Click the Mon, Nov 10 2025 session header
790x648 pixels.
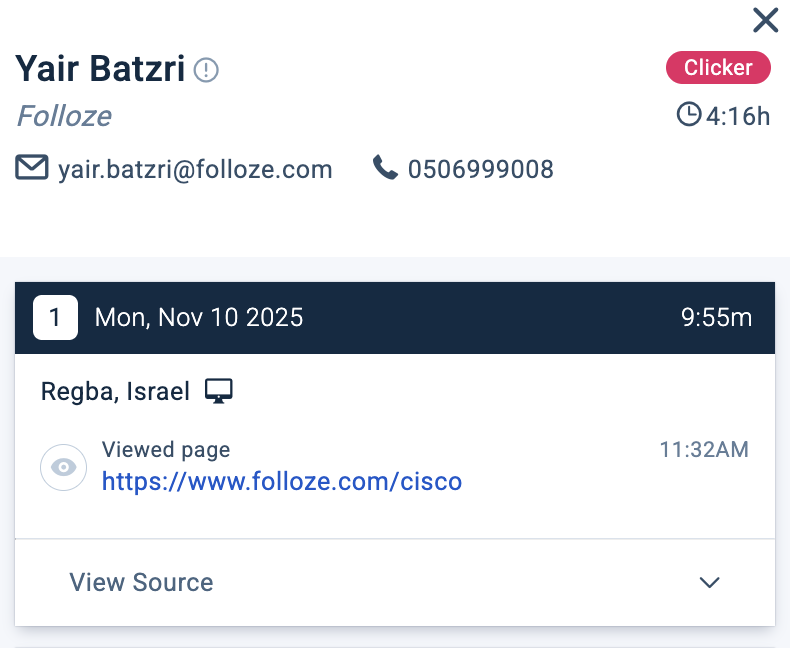click(x=199, y=318)
